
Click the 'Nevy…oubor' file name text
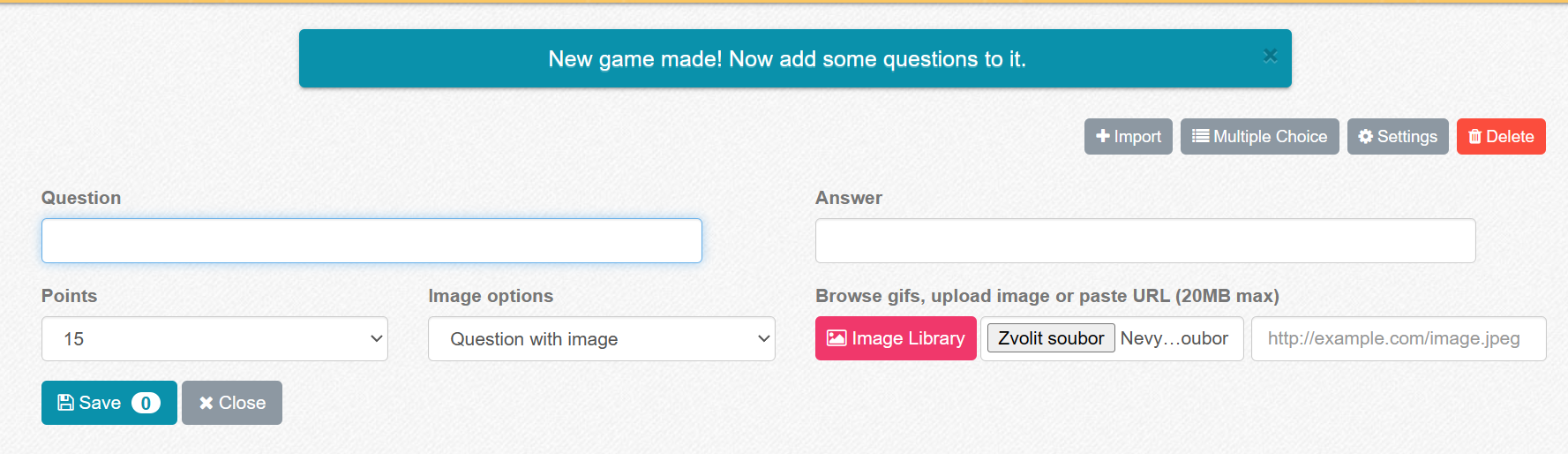click(1174, 339)
